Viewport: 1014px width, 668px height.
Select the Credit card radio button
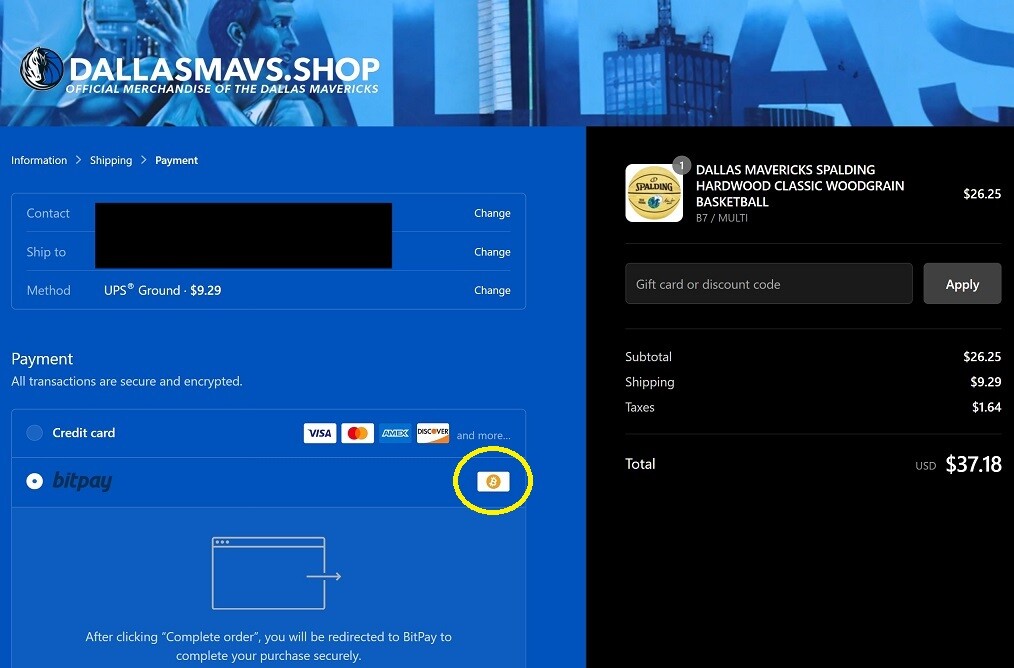[35, 433]
